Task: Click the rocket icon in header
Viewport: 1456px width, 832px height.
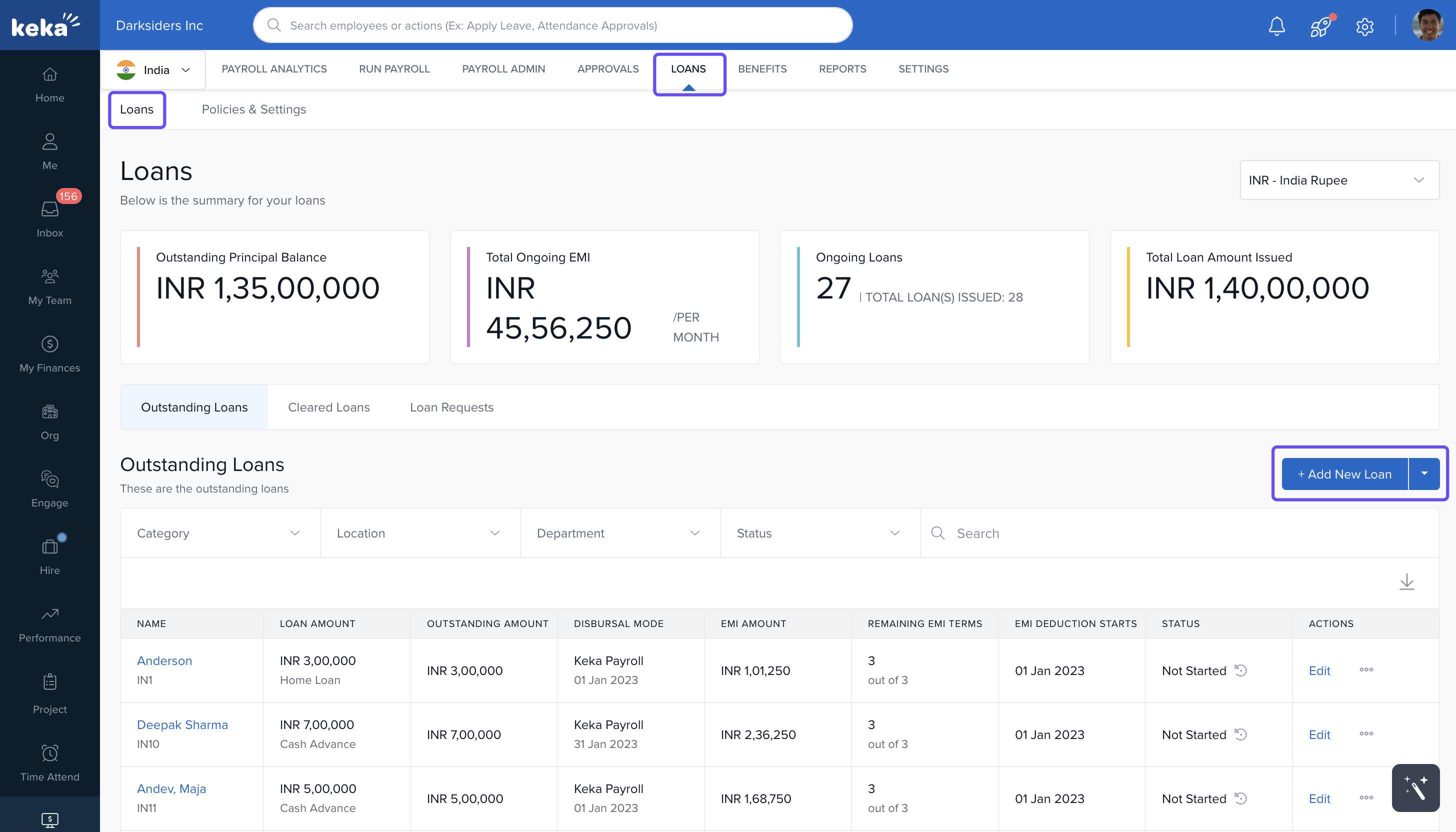Action: coord(1320,25)
